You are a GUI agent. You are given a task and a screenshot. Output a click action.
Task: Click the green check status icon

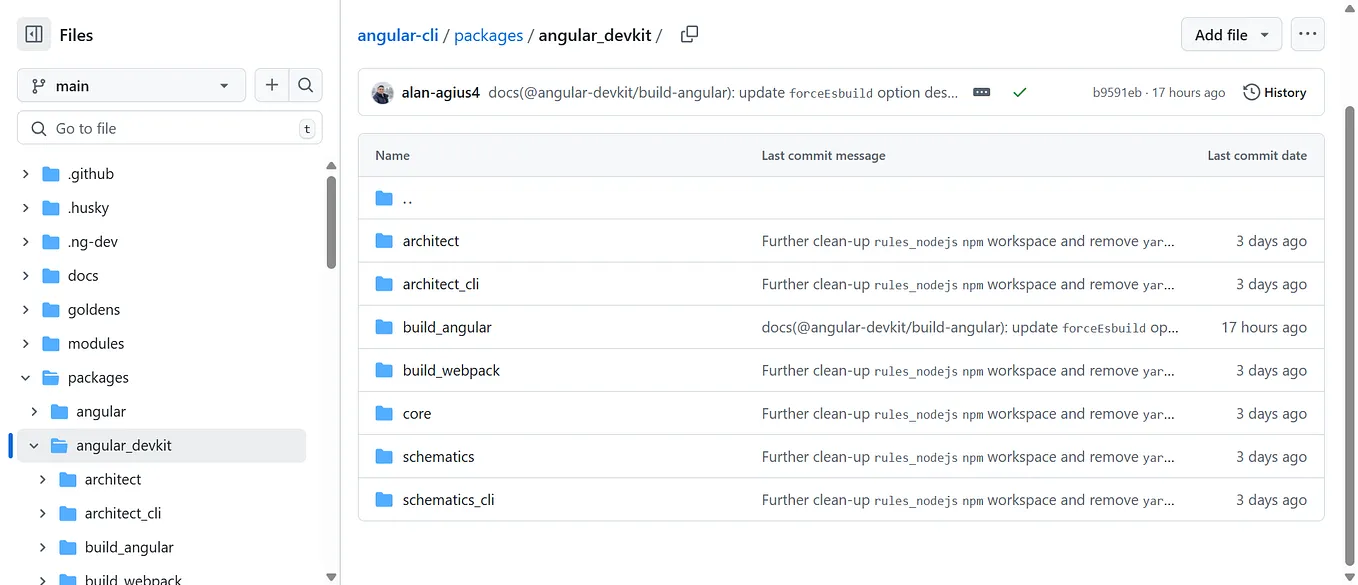tap(1019, 92)
